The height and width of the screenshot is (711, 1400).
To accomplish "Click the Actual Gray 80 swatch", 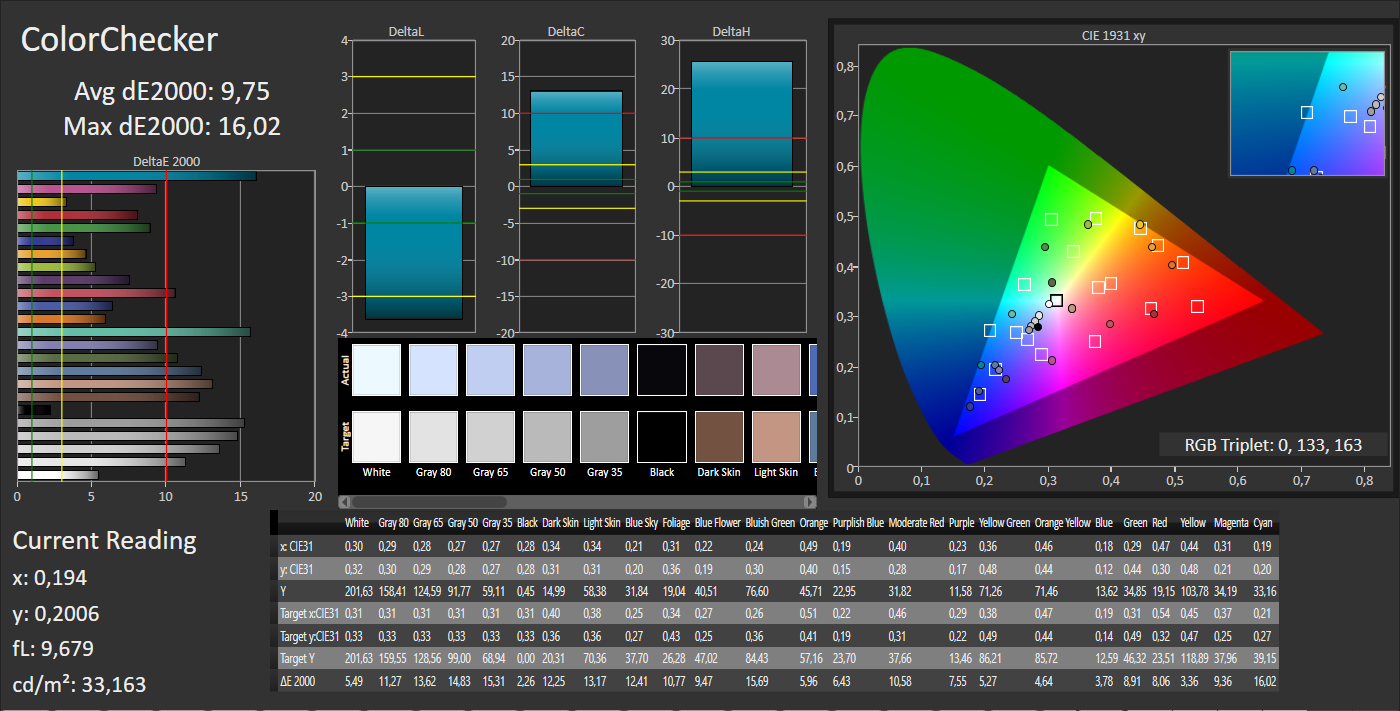I will click(x=434, y=370).
